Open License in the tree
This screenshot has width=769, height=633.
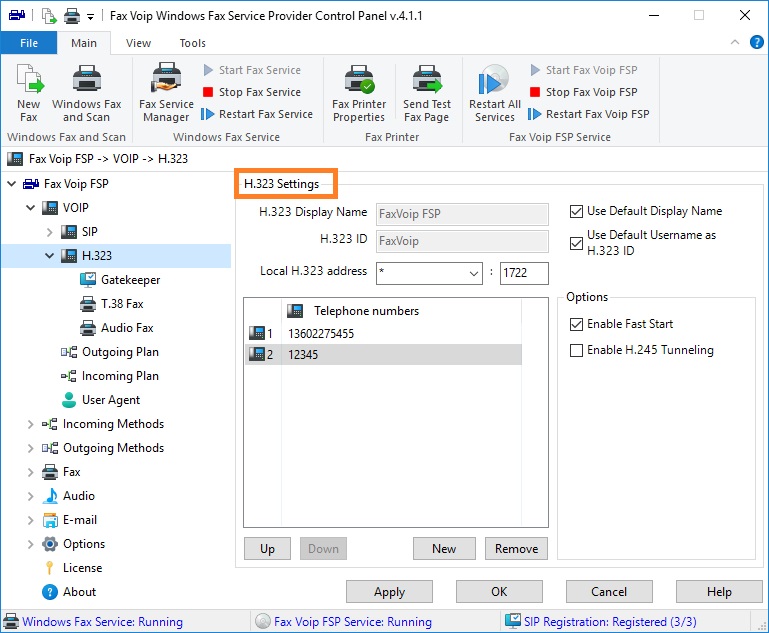tap(73, 568)
